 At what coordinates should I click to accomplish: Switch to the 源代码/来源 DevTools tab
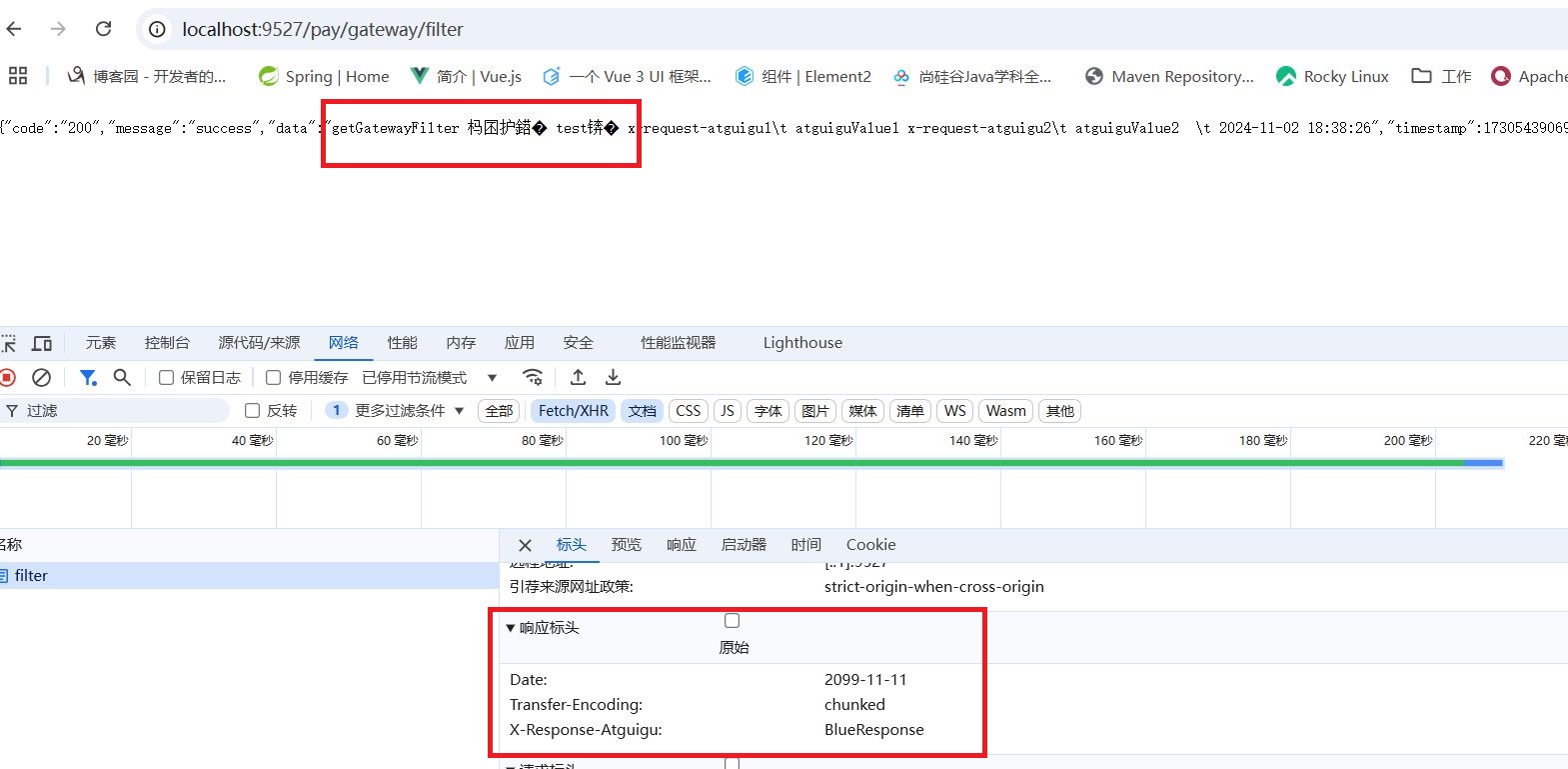click(259, 343)
